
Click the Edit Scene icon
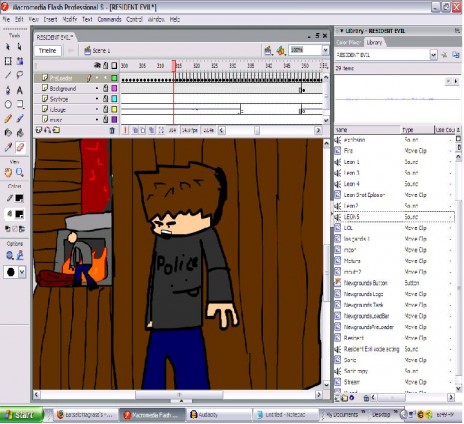point(268,51)
